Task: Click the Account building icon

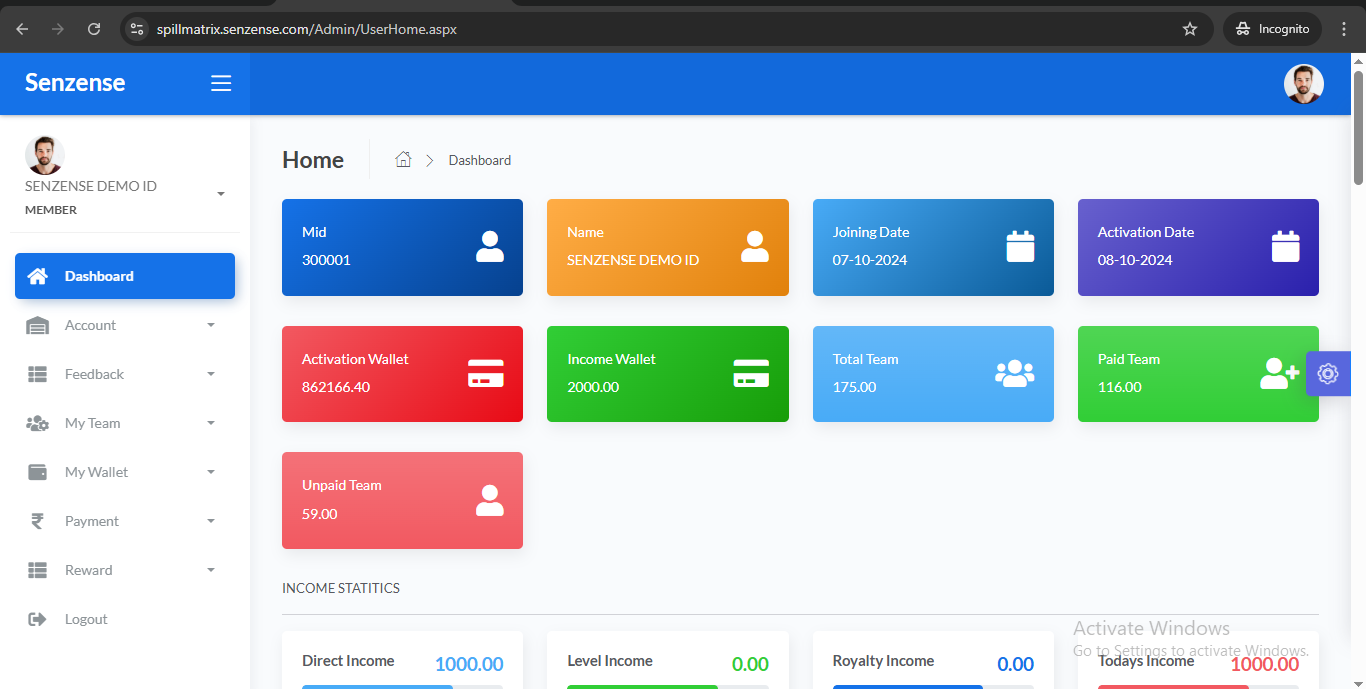Action: point(37,325)
